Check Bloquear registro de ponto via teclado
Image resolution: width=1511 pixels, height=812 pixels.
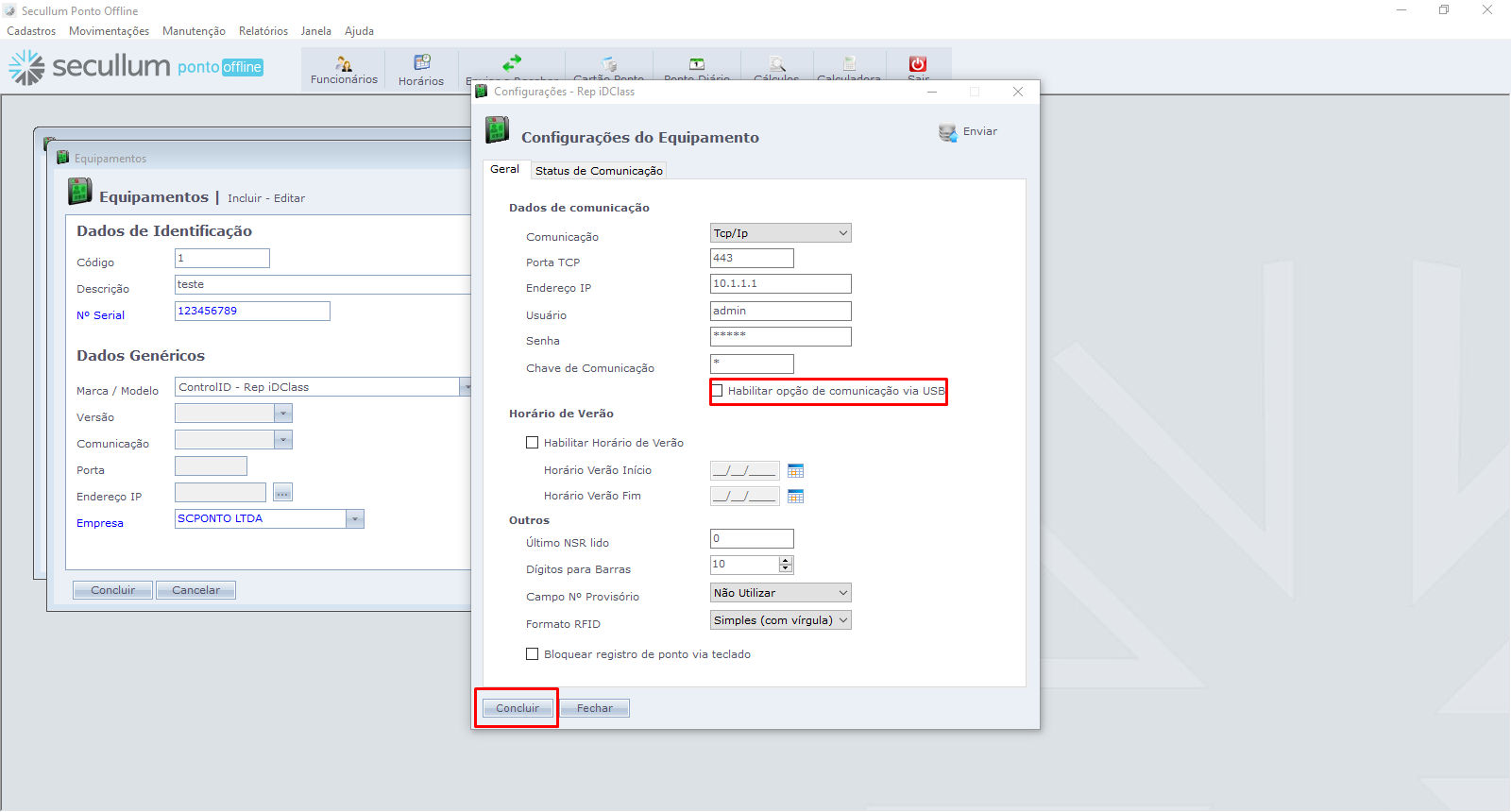[x=533, y=654]
